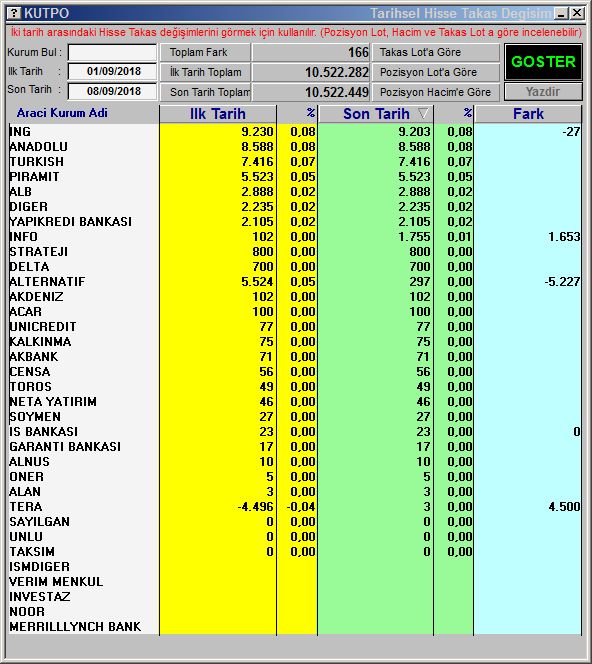Select the ALTERNATIF row

point(295,282)
